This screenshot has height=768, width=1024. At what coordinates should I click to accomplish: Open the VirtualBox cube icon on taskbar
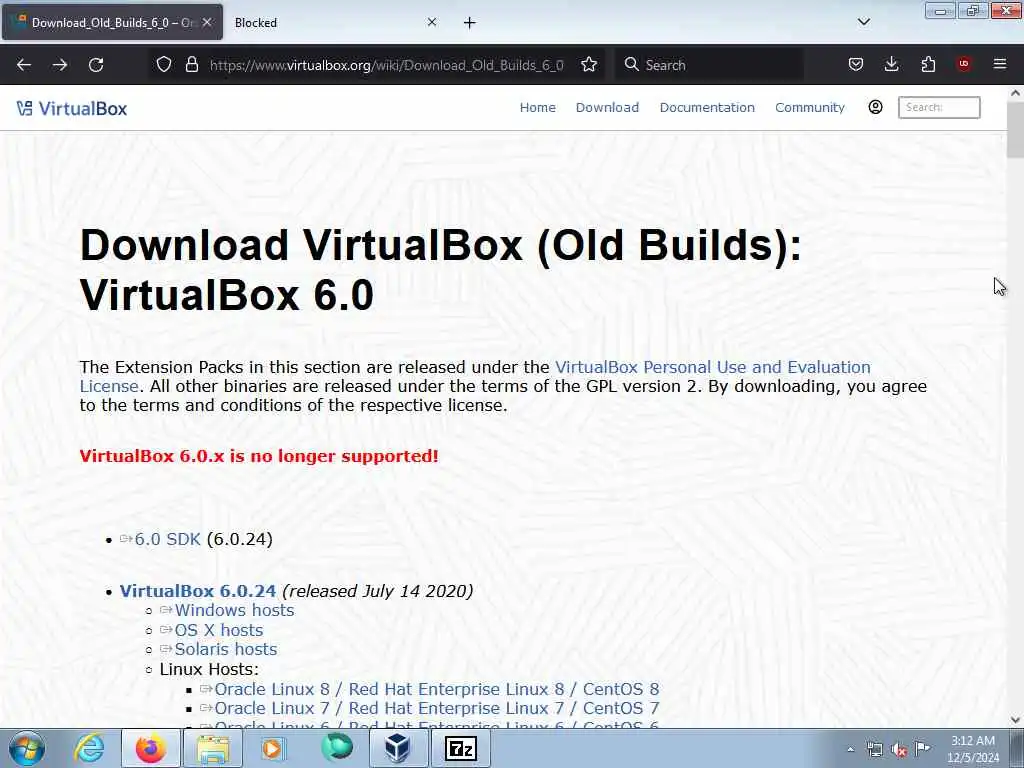point(398,748)
